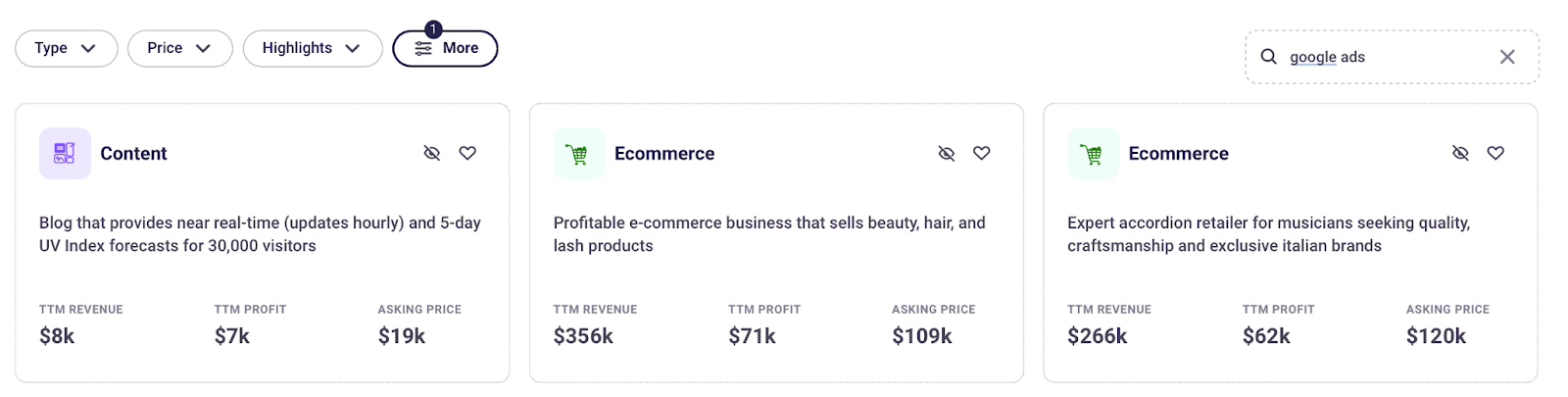The width and height of the screenshot is (1568, 397).
Task: Clear the google ads search query
Action: pyautogui.click(x=1507, y=57)
